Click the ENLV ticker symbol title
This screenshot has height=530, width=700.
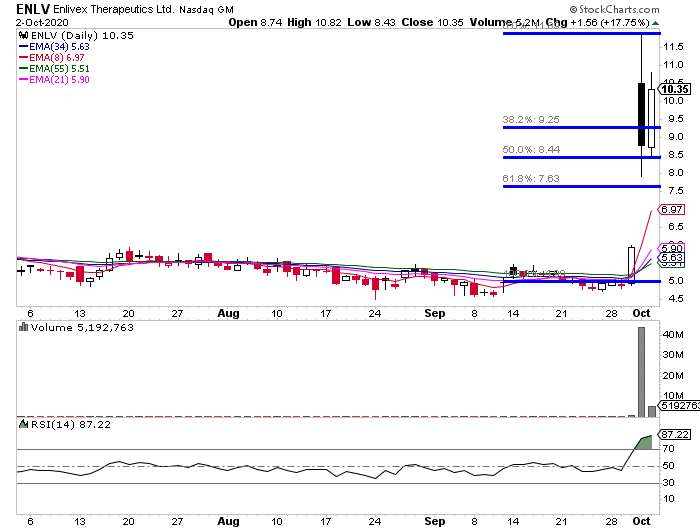click(33, 9)
